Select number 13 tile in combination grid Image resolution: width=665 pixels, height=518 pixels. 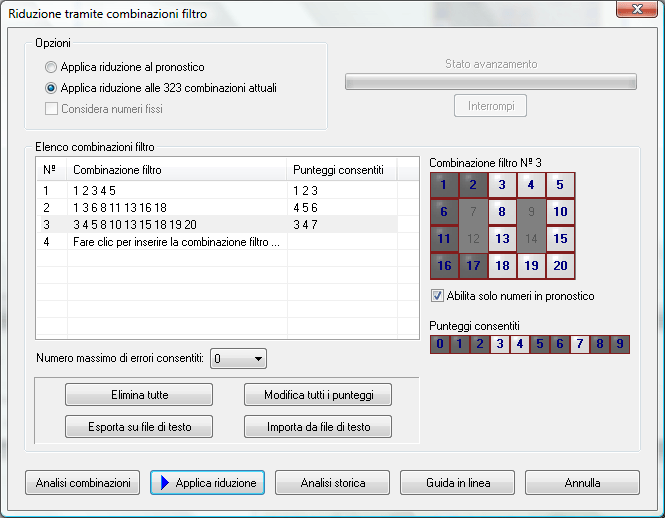click(x=503, y=239)
